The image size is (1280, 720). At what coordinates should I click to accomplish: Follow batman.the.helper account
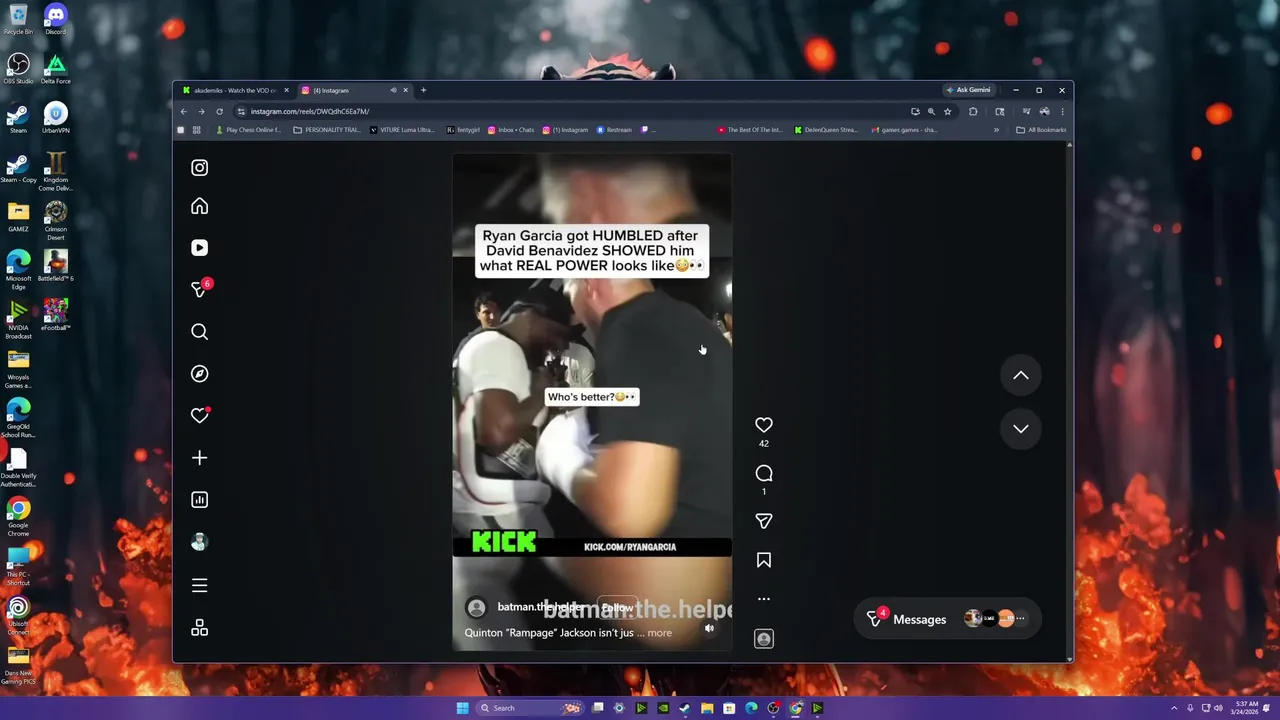(617, 607)
